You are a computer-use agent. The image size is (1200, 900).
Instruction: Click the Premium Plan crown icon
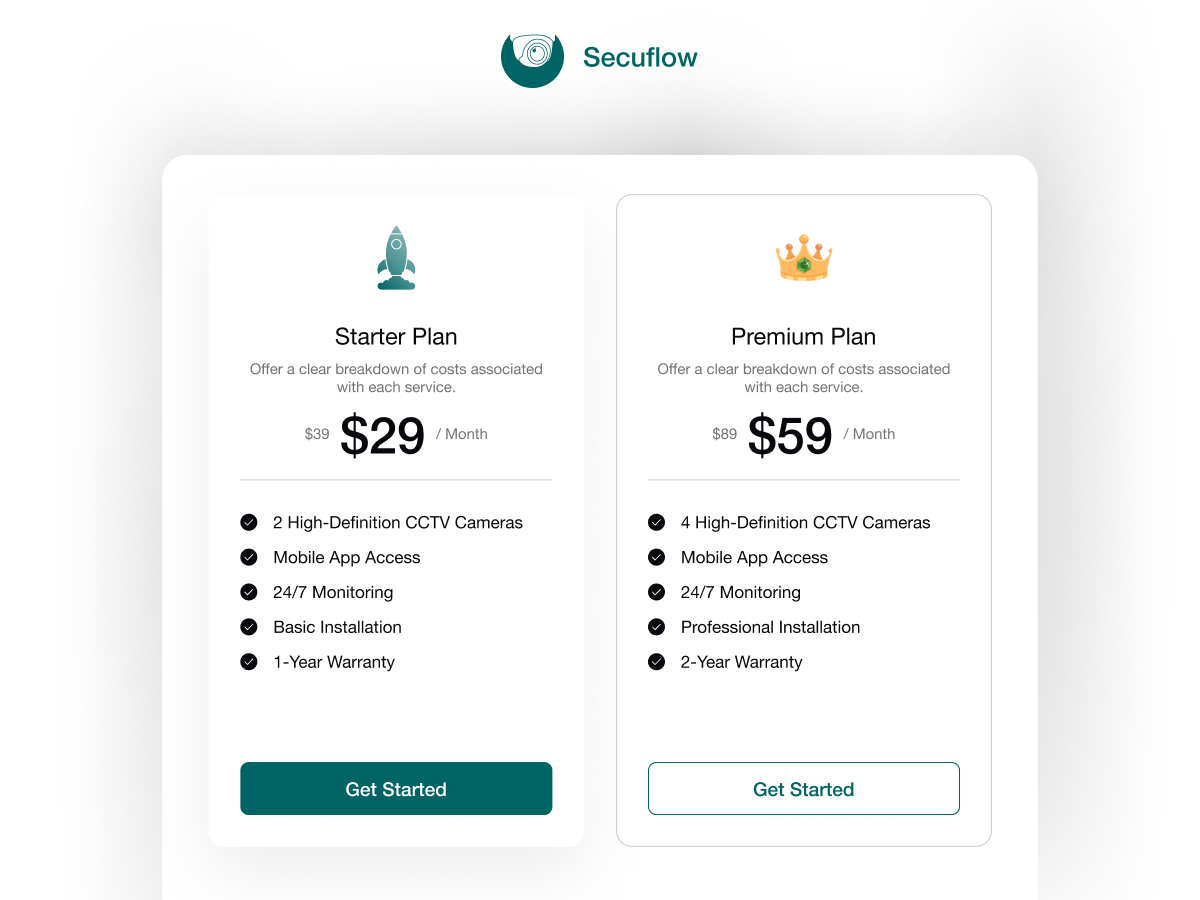[804, 258]
